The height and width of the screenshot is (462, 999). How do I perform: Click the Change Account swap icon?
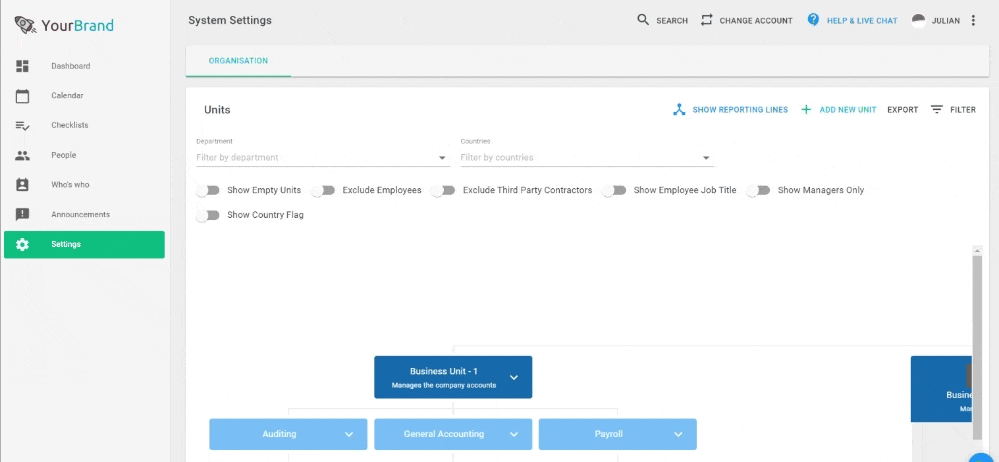tap(706, 20)
